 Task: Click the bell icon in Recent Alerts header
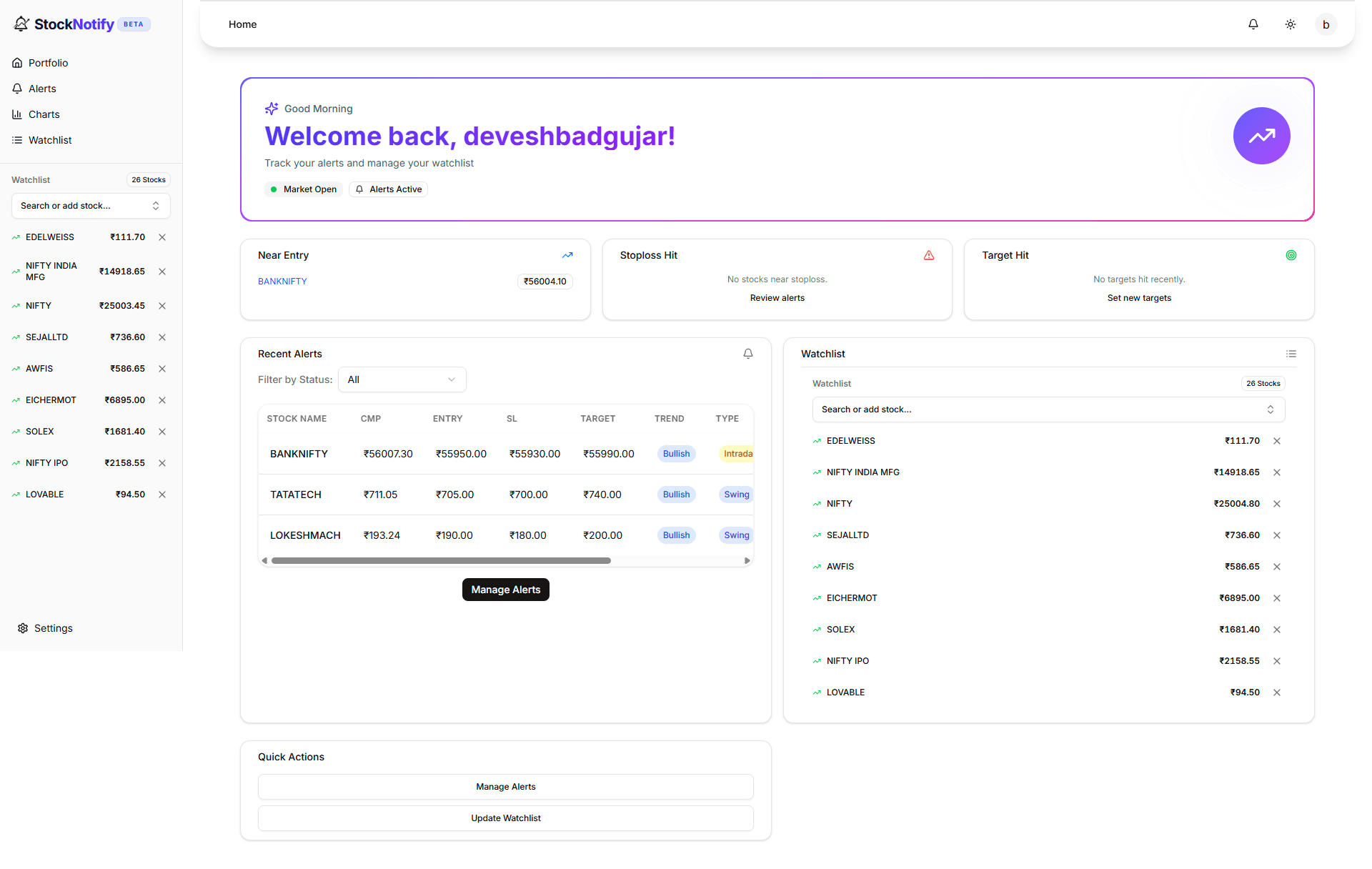click(747, 353)
